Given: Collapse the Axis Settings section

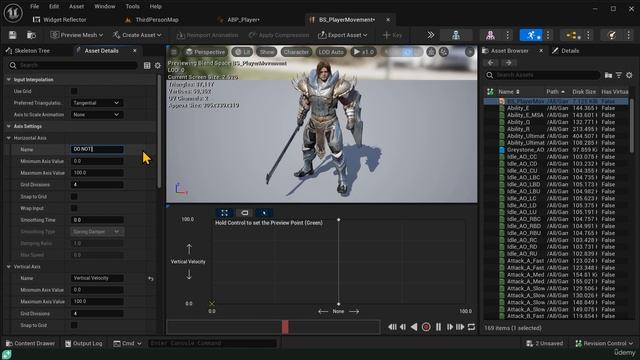Looking at the screenshot, I should [9, 127].
